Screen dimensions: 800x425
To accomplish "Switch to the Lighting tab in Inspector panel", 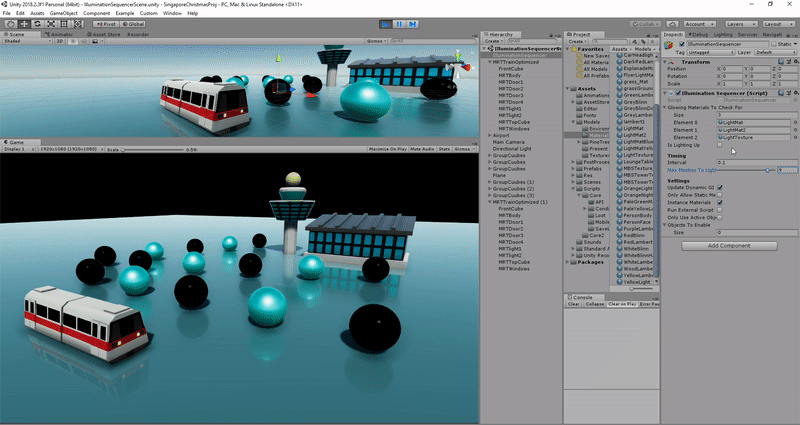I will tap(722, 35).
